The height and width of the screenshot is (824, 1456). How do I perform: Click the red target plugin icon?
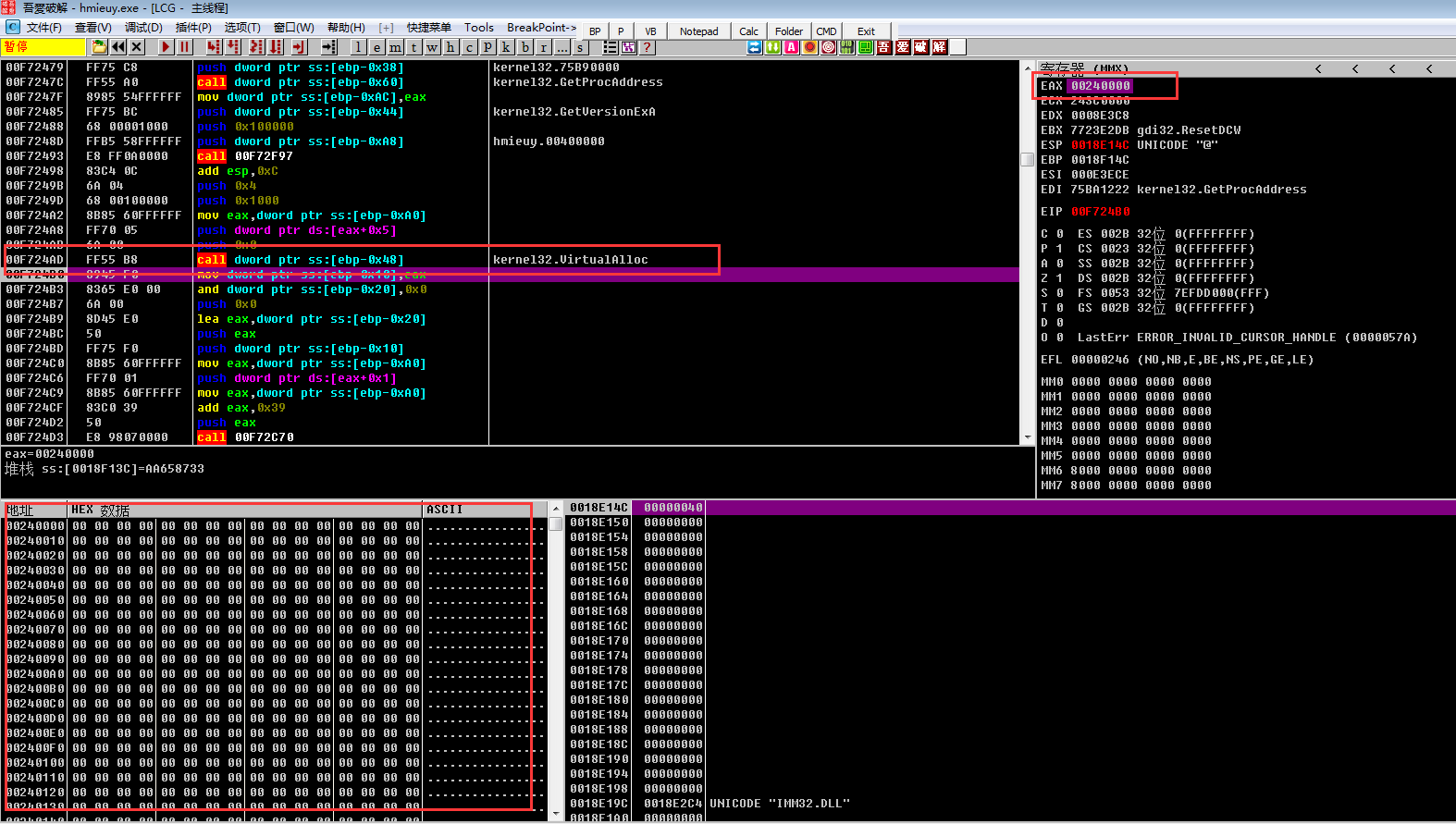pyautogui.click(x=829, y=47)
